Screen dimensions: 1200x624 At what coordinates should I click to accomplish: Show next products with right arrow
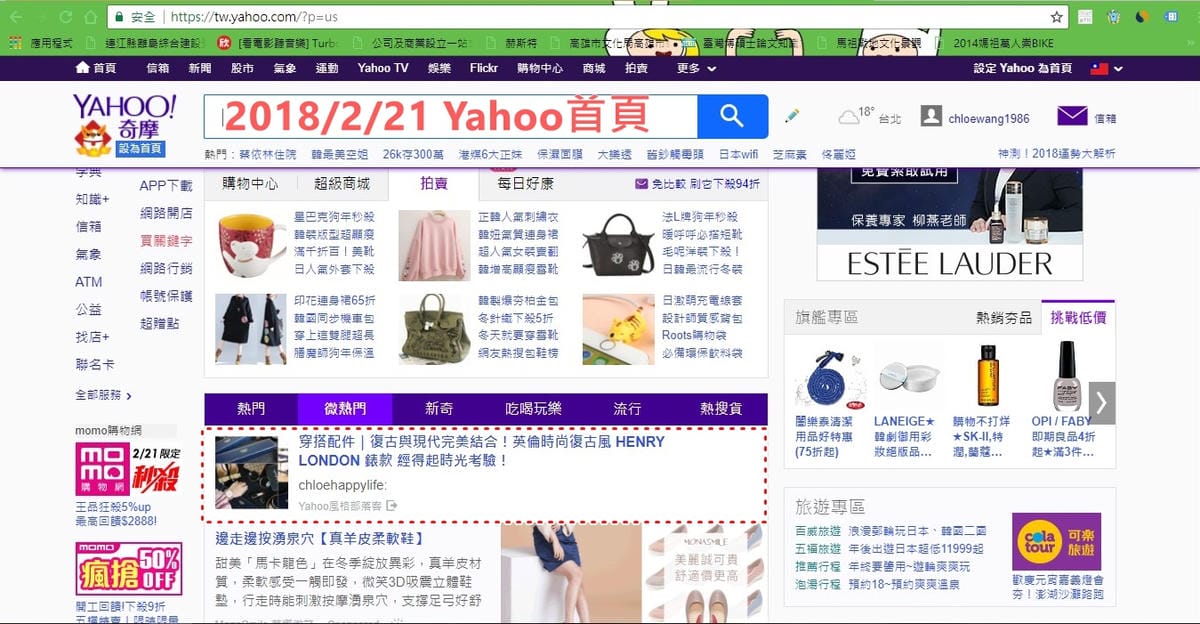pyautogui.click(x=1101, y=402)
